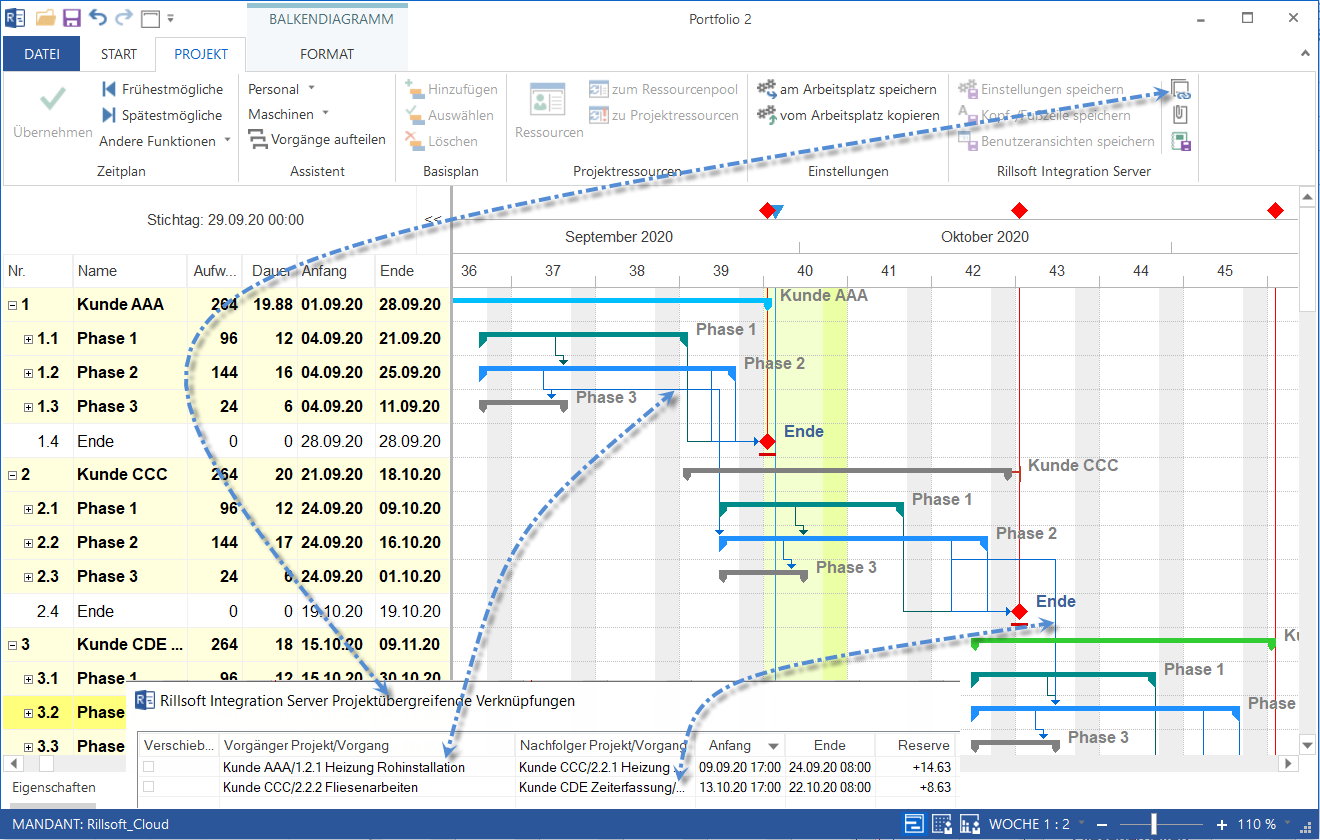1320x840 pixels.
Task: Click the << collapse timeline button
Action: pyautogui.click(x=433, y=219)
